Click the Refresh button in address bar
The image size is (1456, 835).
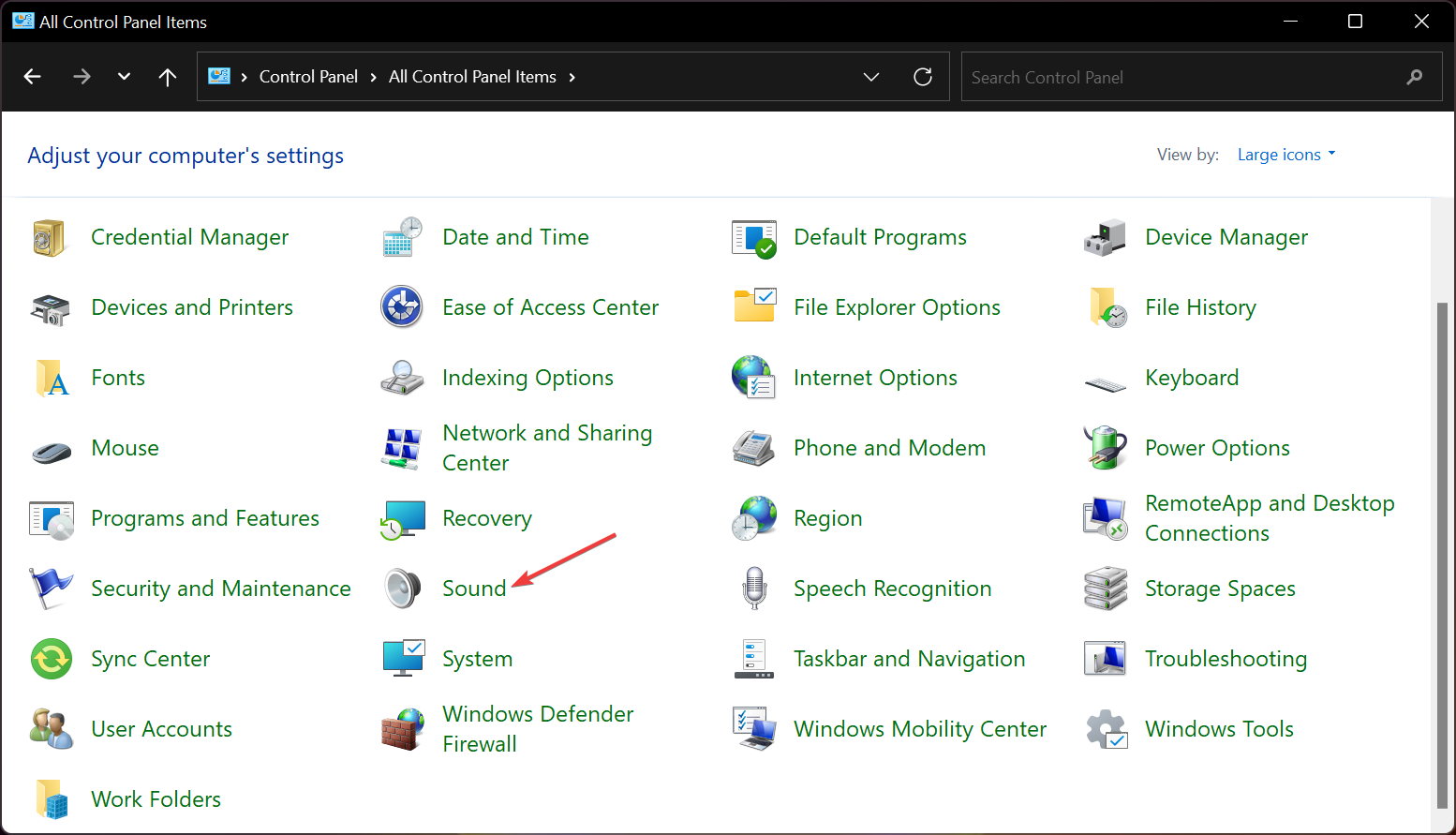point(923,77)
